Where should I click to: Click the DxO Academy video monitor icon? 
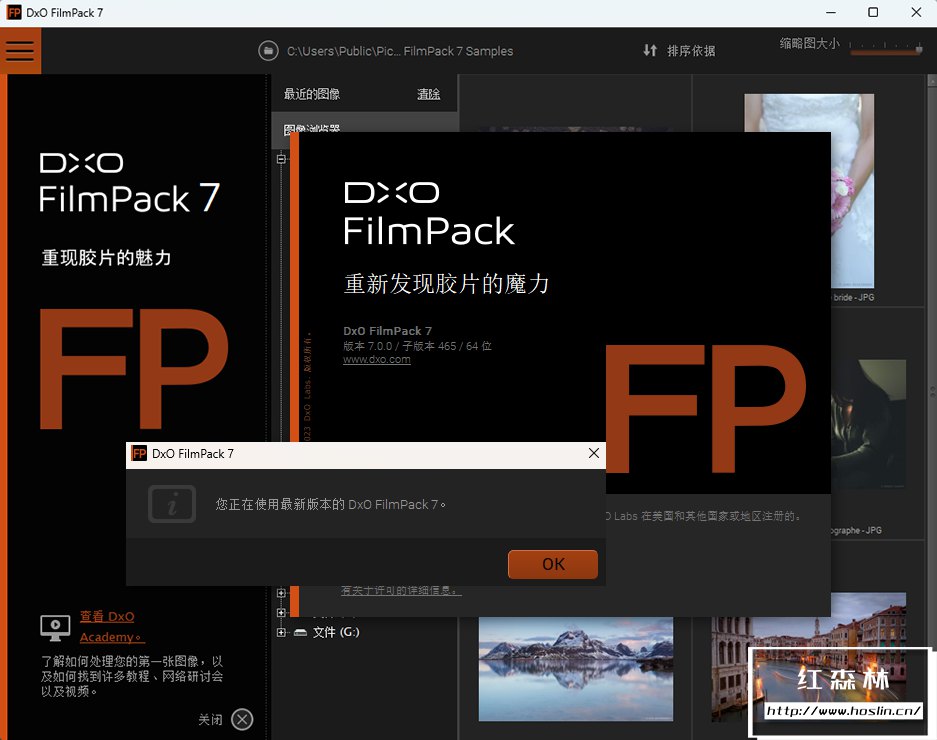[55, 628]
